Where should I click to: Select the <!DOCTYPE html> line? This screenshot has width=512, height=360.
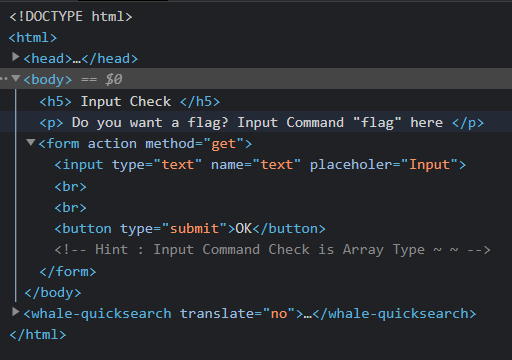click(x=71, y=17)
